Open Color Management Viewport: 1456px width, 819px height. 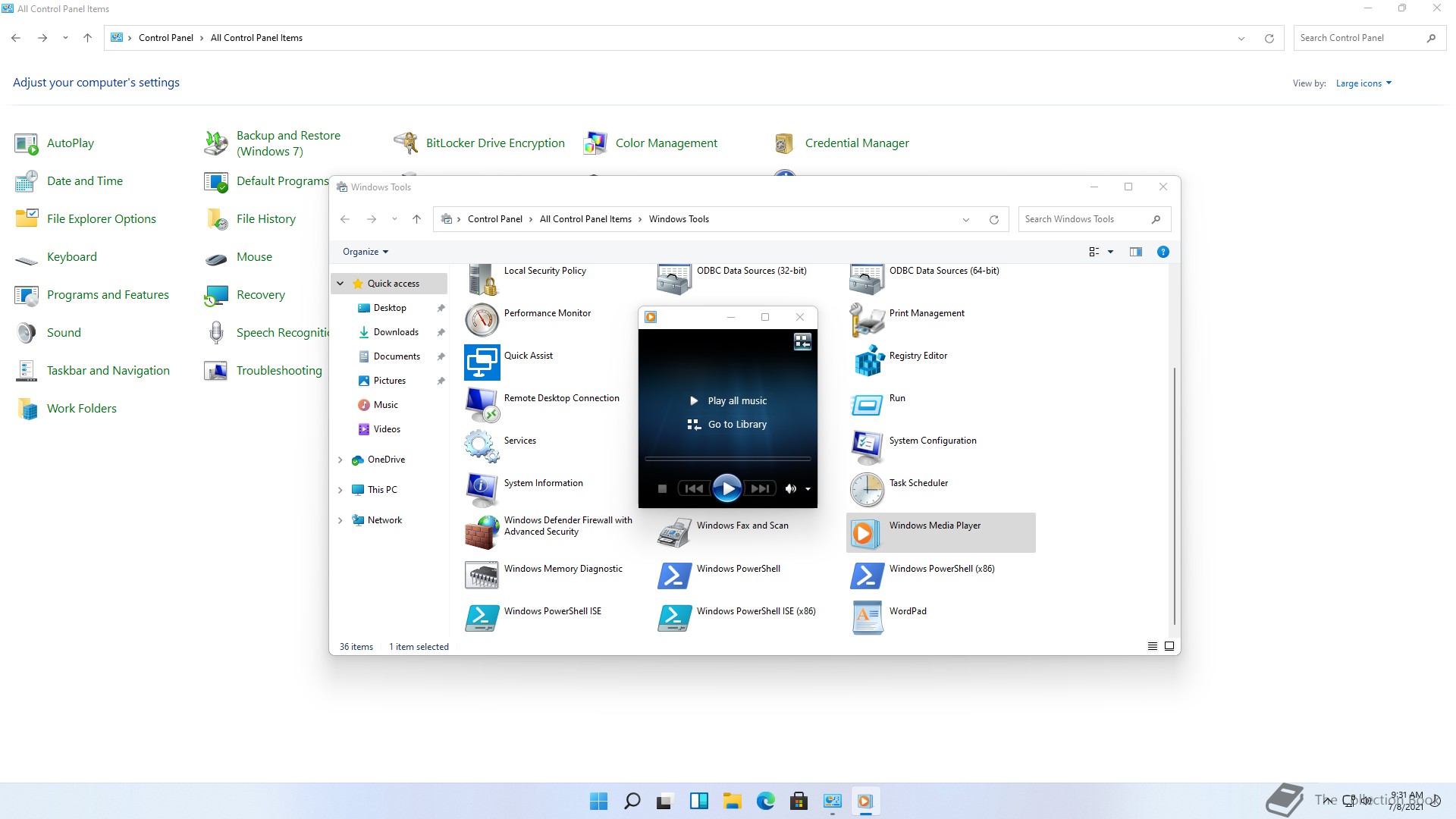click(x=650, y=143)
